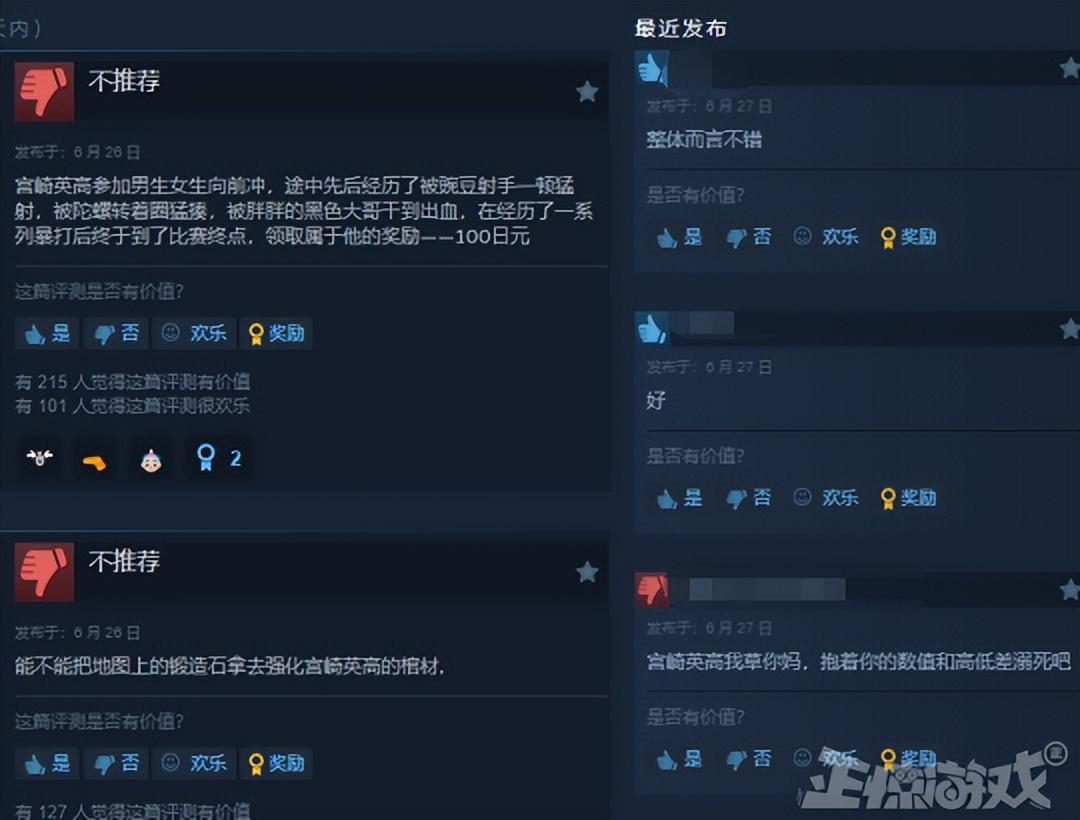Give 奖励 to the second 不推荐 review
The width and height of the screenshot is (1080, 820).
[276, 763]
